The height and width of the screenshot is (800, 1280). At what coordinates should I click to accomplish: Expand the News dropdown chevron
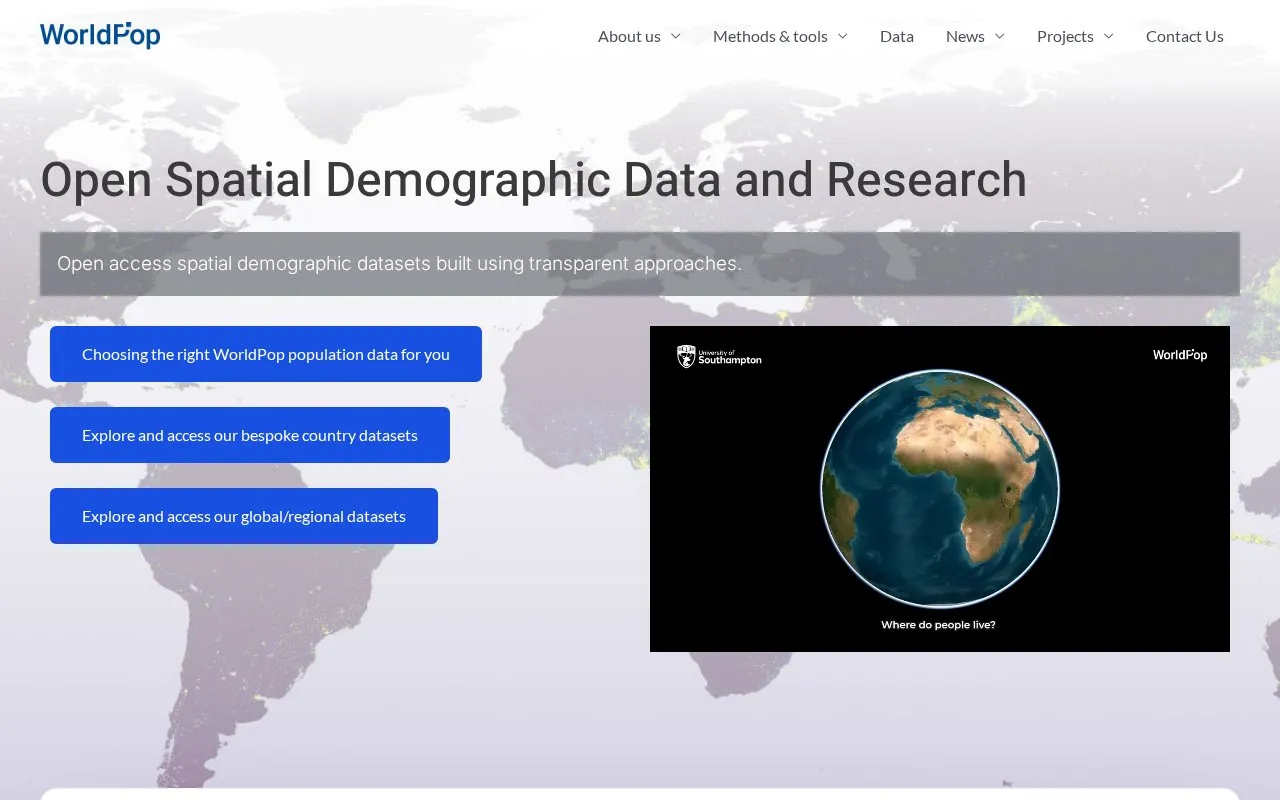point(1000,36)
